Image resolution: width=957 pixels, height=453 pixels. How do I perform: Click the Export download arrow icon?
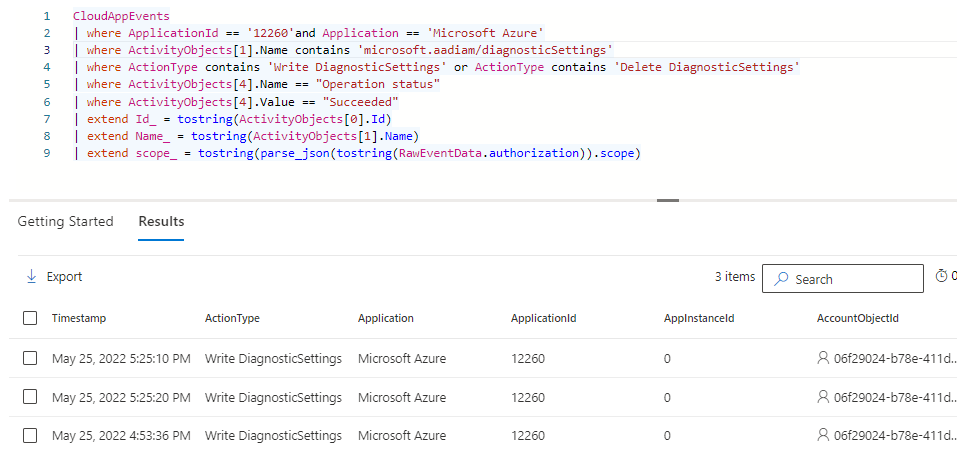[30, 277]
